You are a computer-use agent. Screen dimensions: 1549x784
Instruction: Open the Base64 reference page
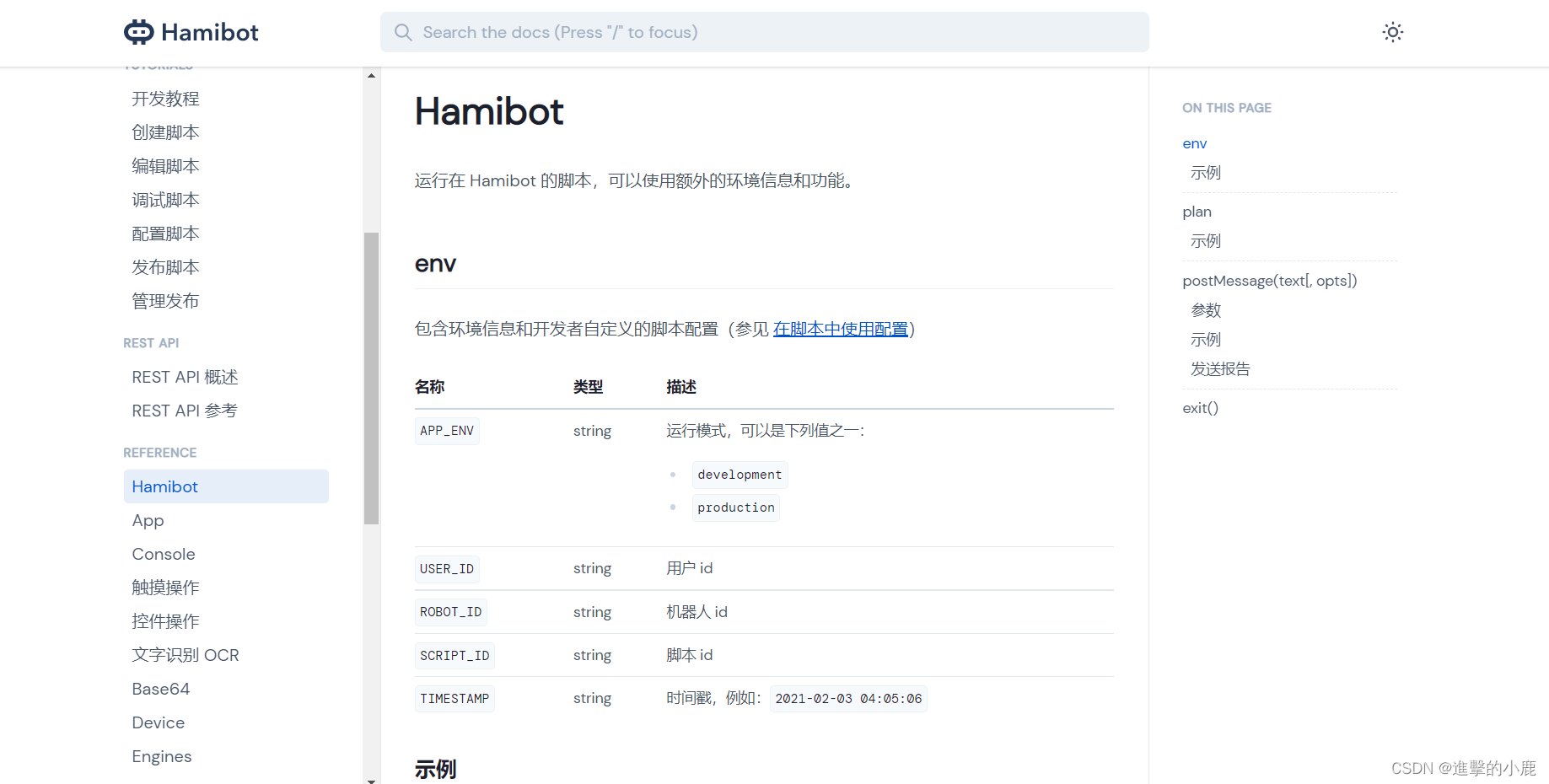point(160,689)
